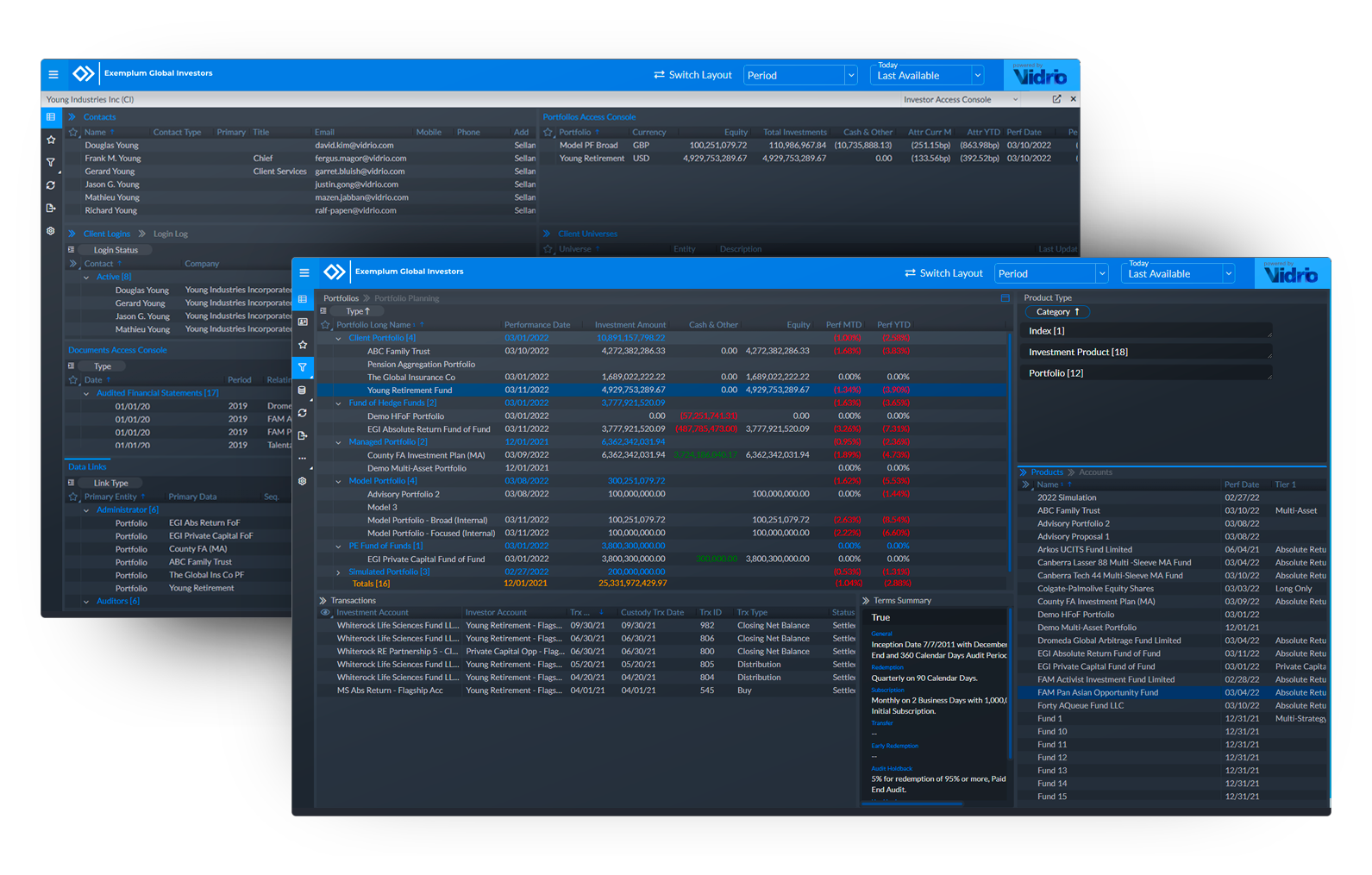Open hamburger menu in back window
The width and height of the screenshot is (1372, 875).
tap(53, 75)
